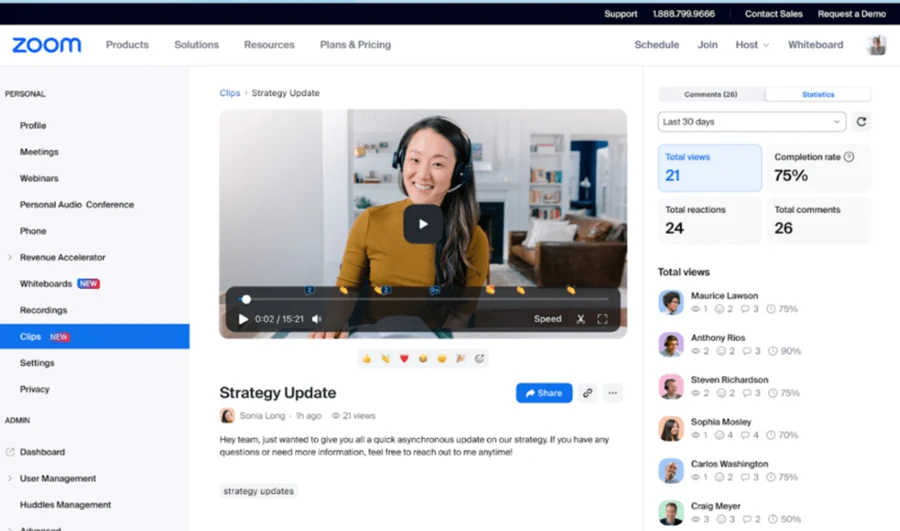Expand the Revenue Accelerator sidebar item
The width and height of the screenshot is (900, 531).
[x=10, y=258]
